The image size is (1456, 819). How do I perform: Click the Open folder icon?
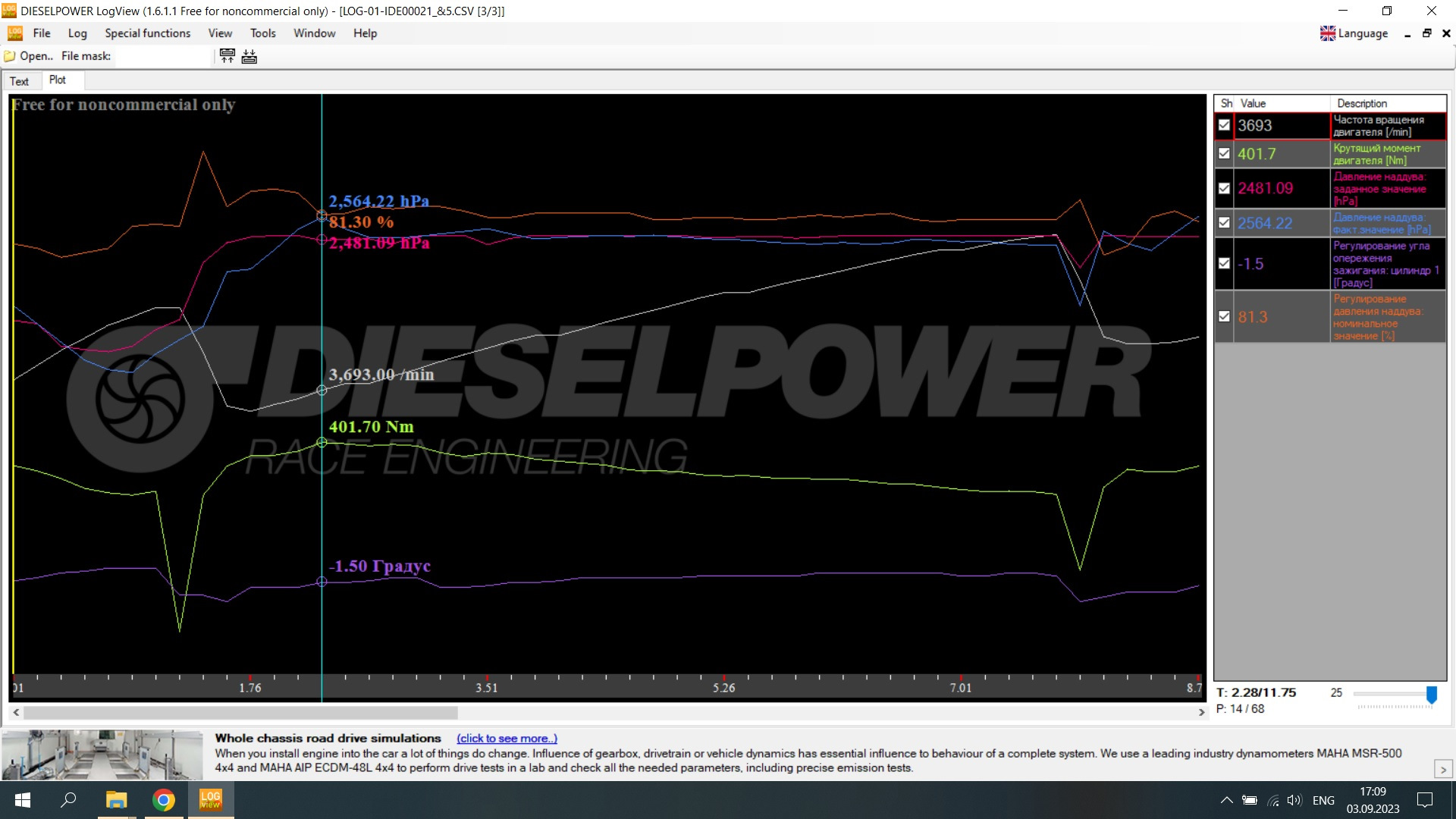10,56
